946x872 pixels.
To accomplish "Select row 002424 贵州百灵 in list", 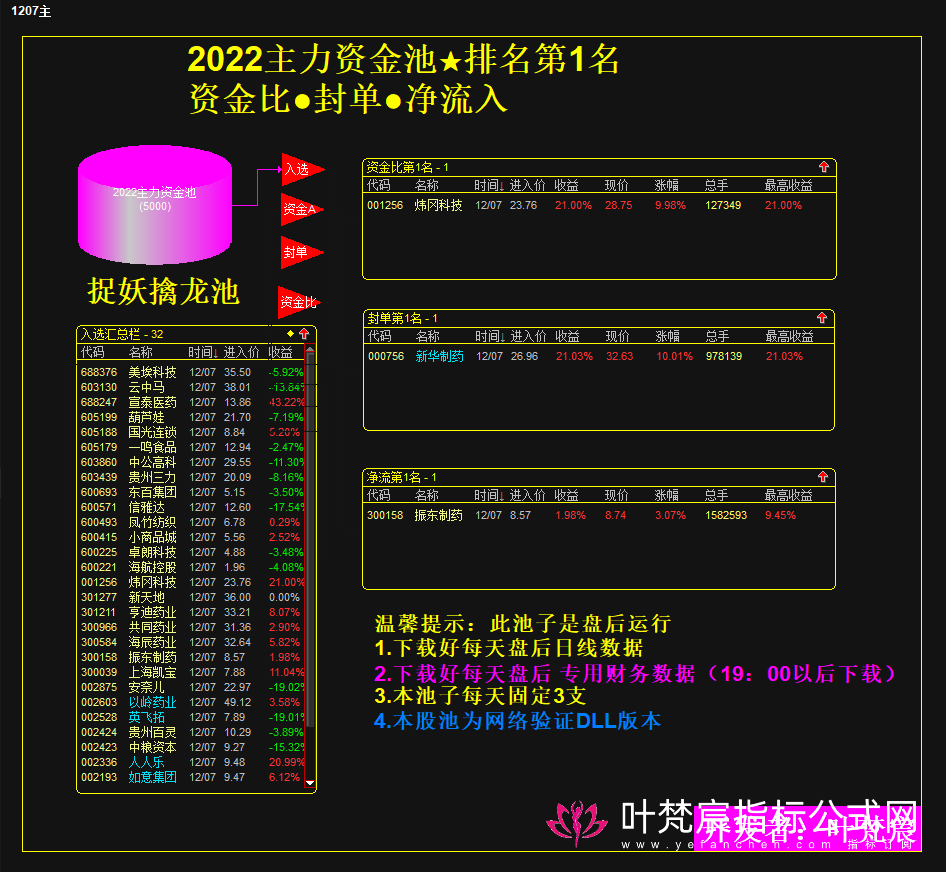I will [x=192, y=732].
